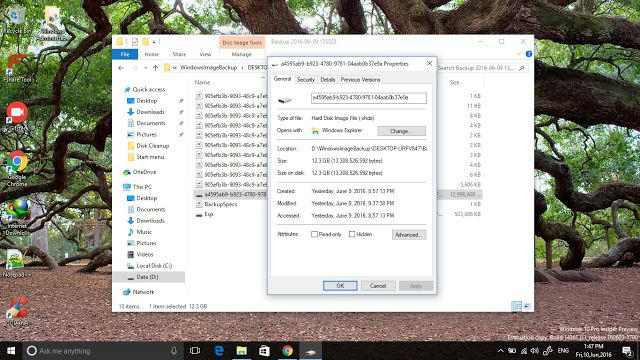Open the File tab in Explorer
The width and height of the screenshot is (640, 360).
125,54
